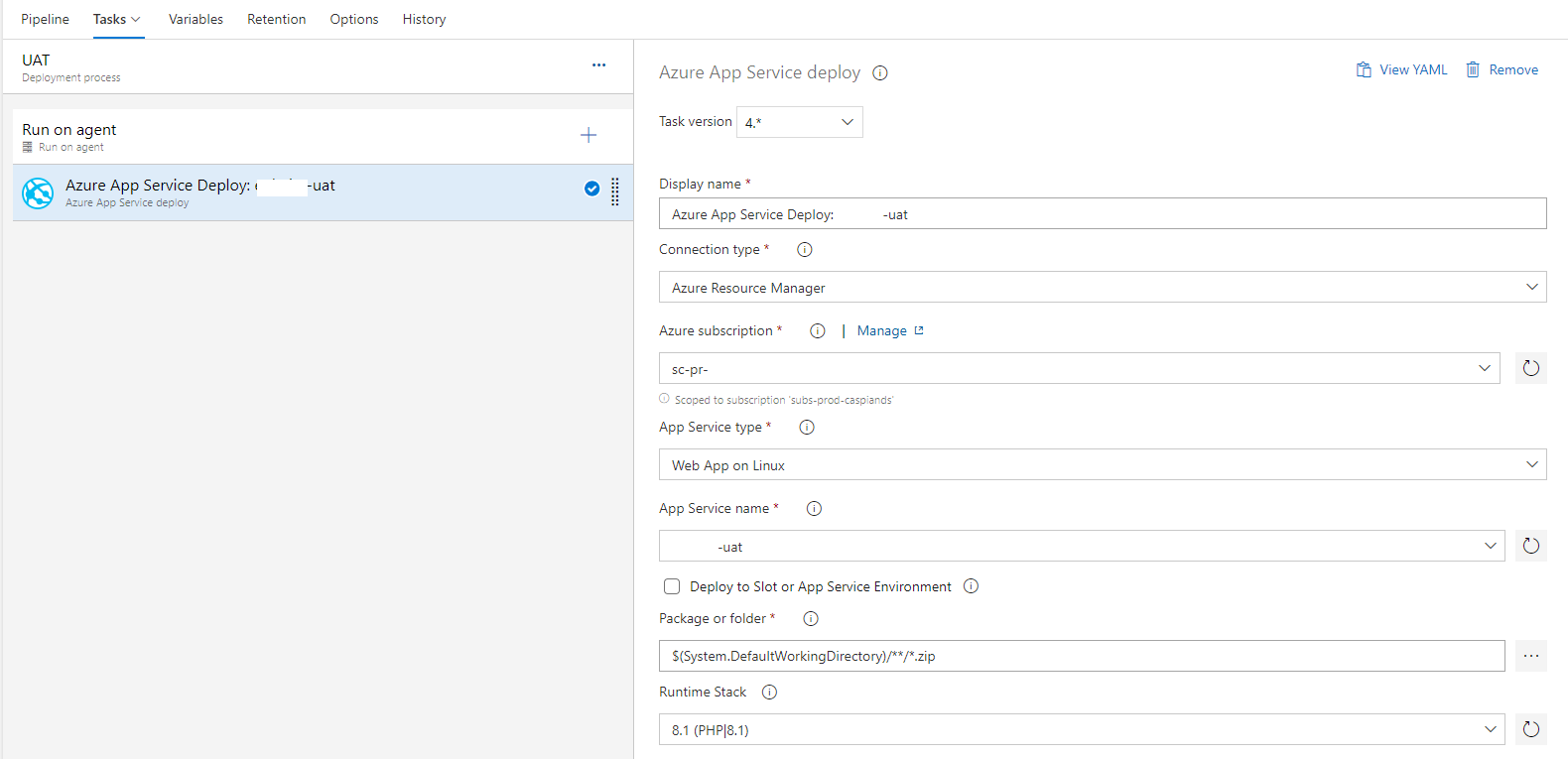Click the Azure App Service globe icon
This screenshot has height=759, width=1568.
point(38,192)
